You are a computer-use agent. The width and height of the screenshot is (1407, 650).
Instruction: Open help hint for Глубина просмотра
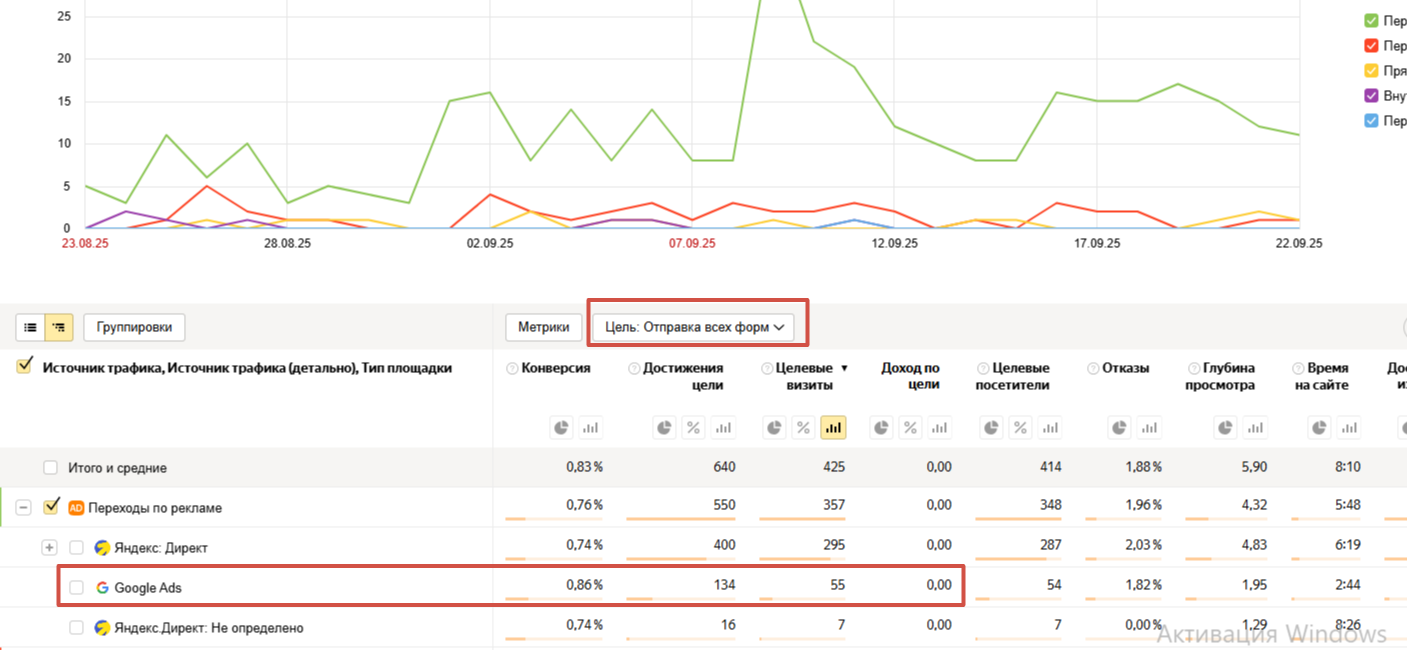[x=1193, y=368]
